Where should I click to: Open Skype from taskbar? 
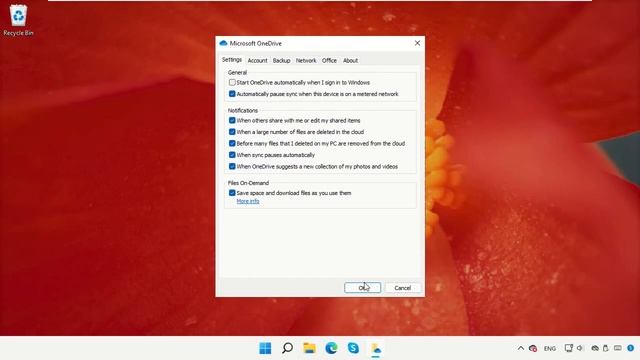pyautogui.click(x=353, y=348)
